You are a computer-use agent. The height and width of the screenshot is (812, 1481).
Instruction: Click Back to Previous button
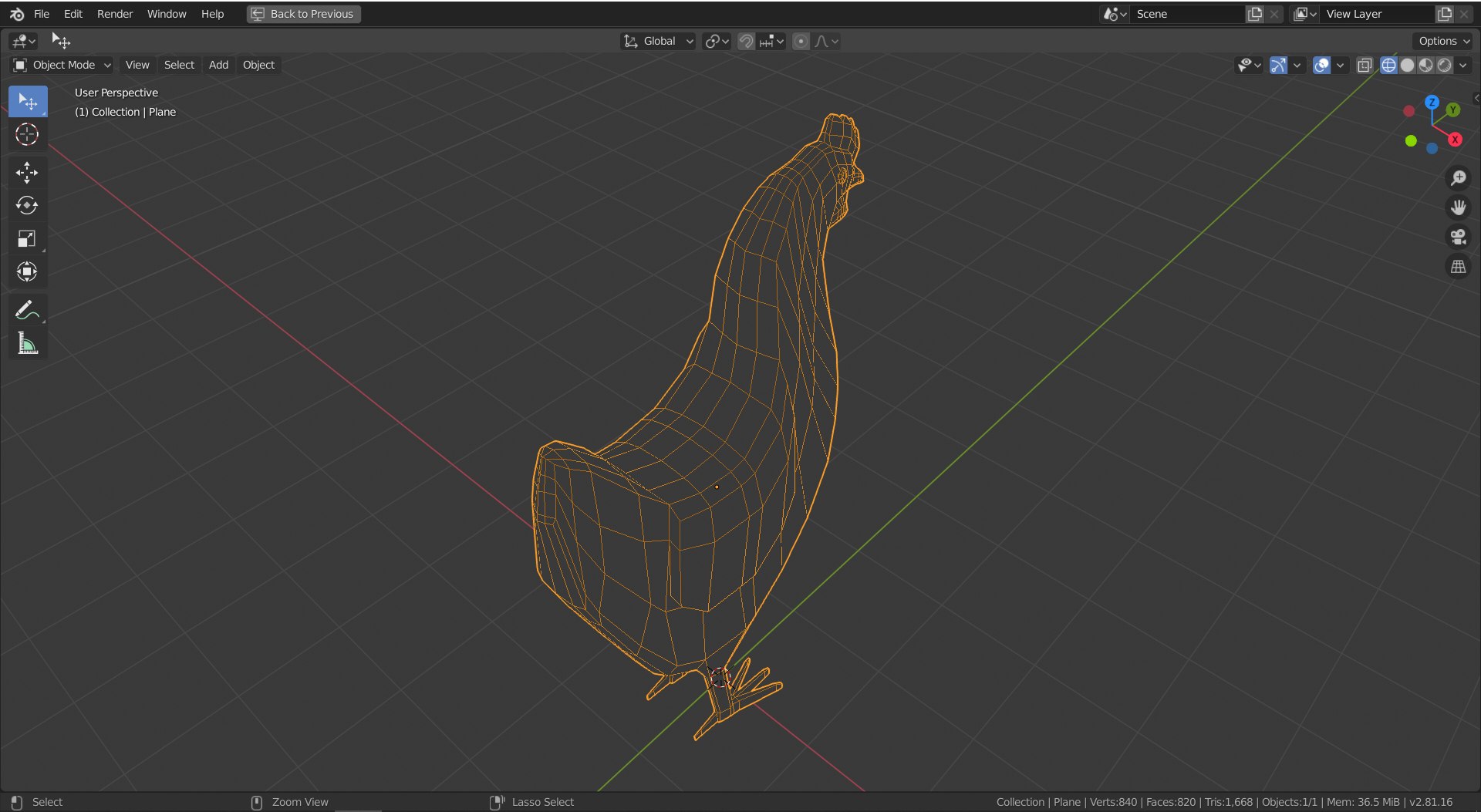pyautogui.click(x=304, y=14)
